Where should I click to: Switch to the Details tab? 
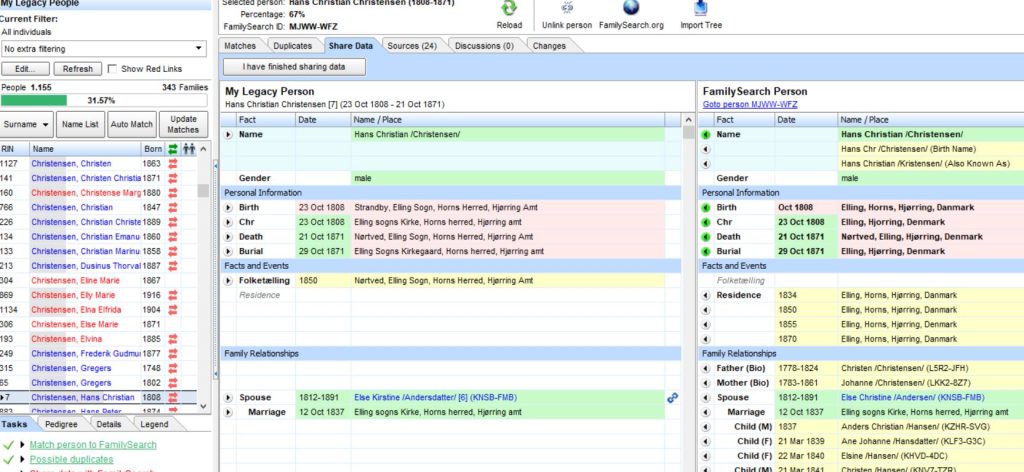[x=108, y=424]
